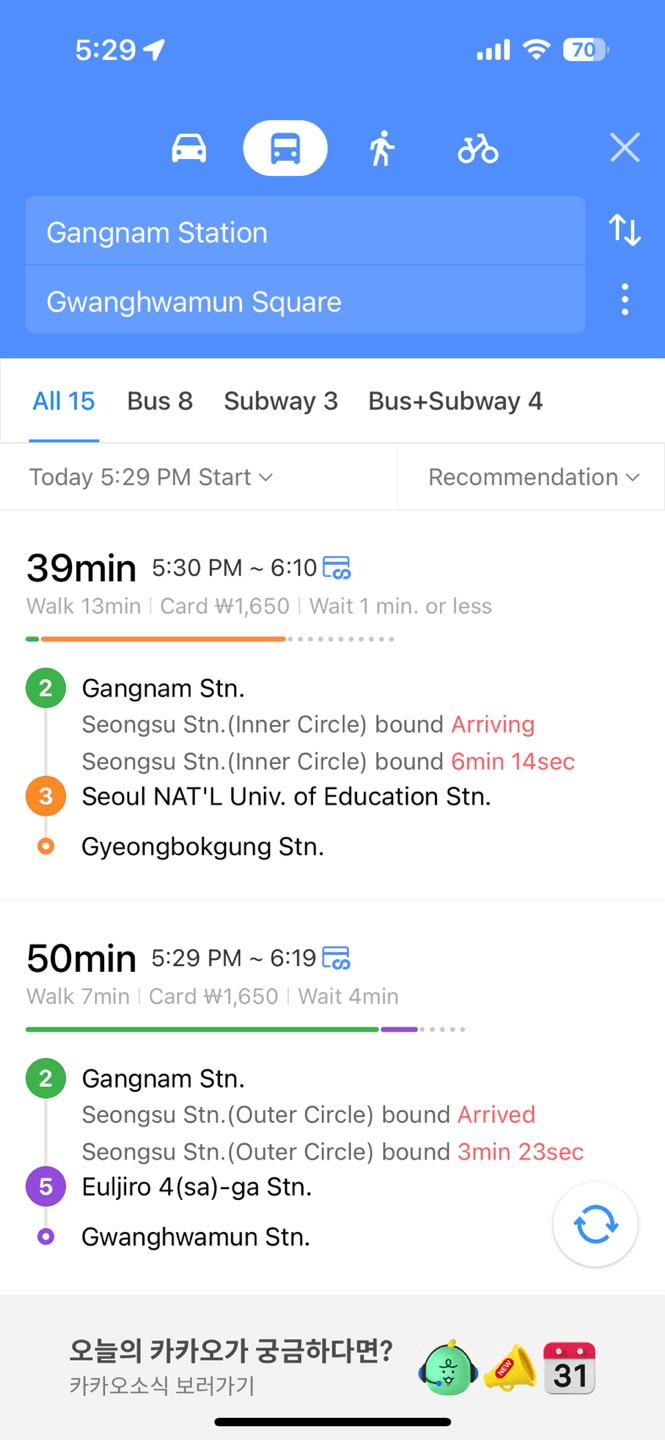Tap the refresh routes button

click(x=595, y=1225)
